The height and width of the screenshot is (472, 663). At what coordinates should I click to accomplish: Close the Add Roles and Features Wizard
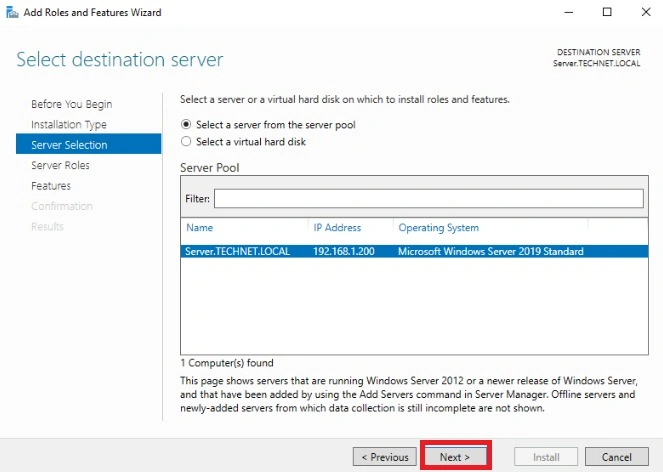646,12
